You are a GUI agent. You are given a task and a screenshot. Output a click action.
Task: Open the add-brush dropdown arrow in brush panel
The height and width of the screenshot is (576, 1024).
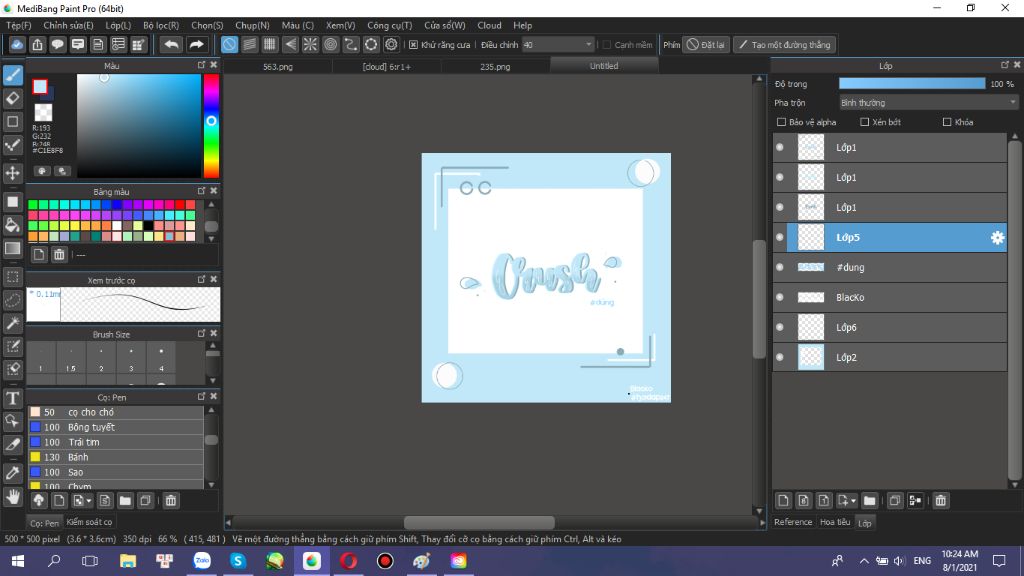coord(90,500)
